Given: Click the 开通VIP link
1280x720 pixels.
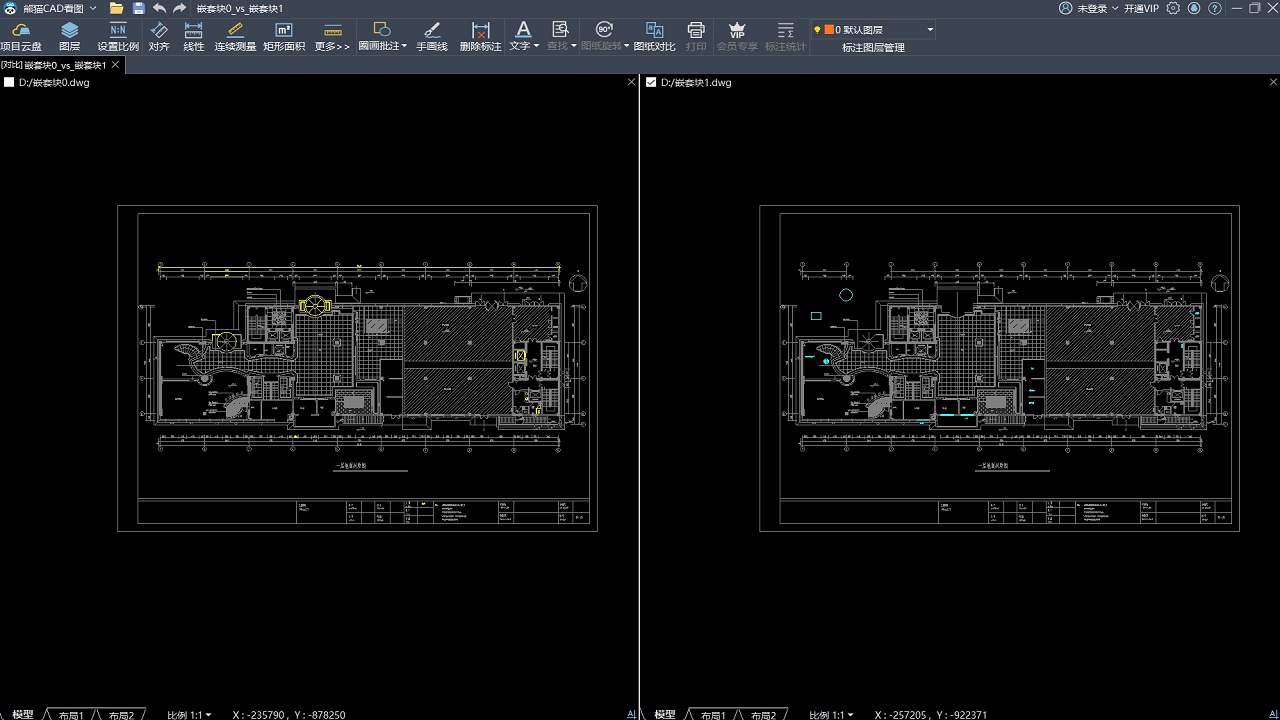Looking at the screenshot, I should [1141, 8].
